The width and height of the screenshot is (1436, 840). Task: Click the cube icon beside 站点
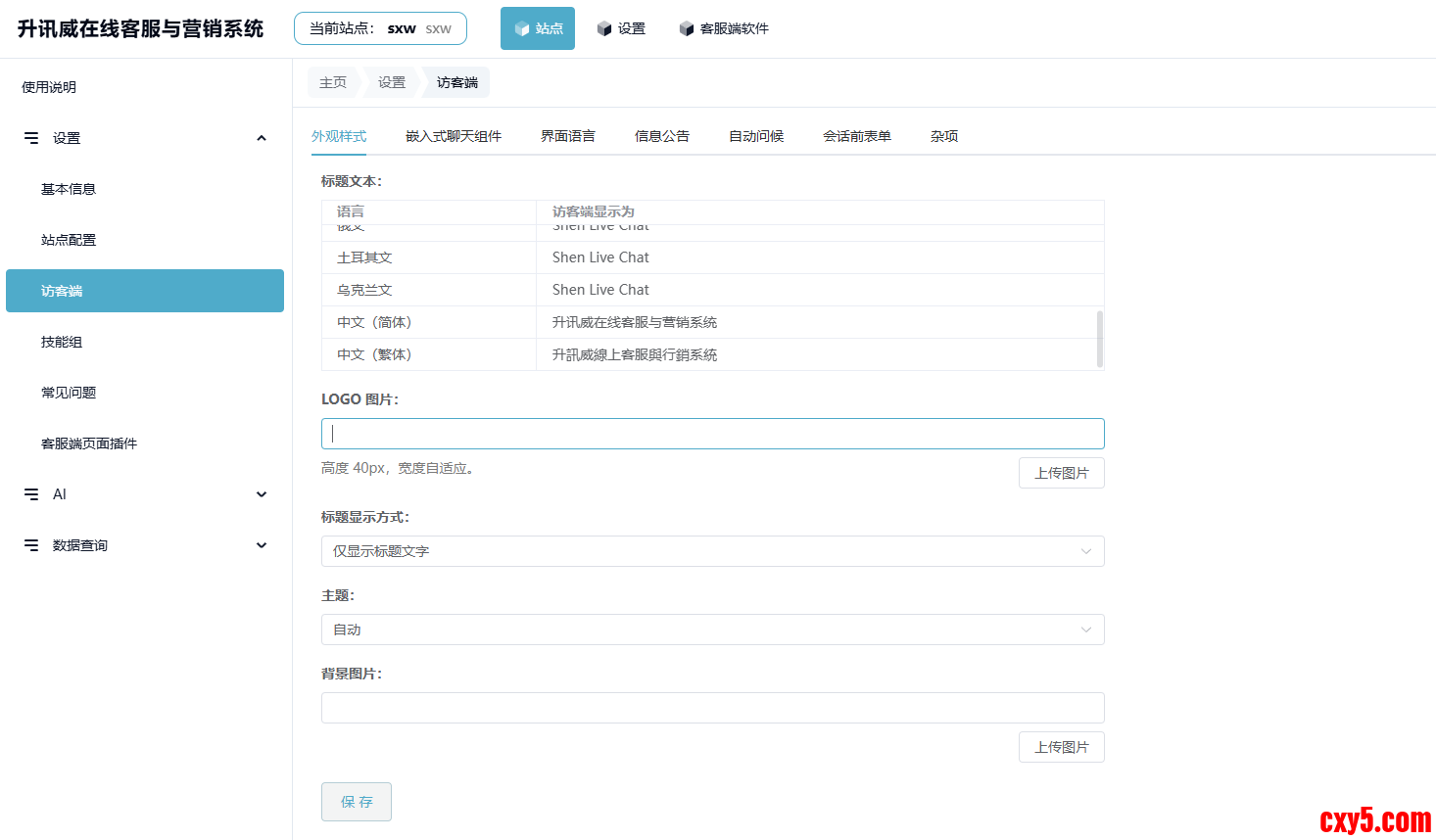pyautogui.click(x=522, y=29)
